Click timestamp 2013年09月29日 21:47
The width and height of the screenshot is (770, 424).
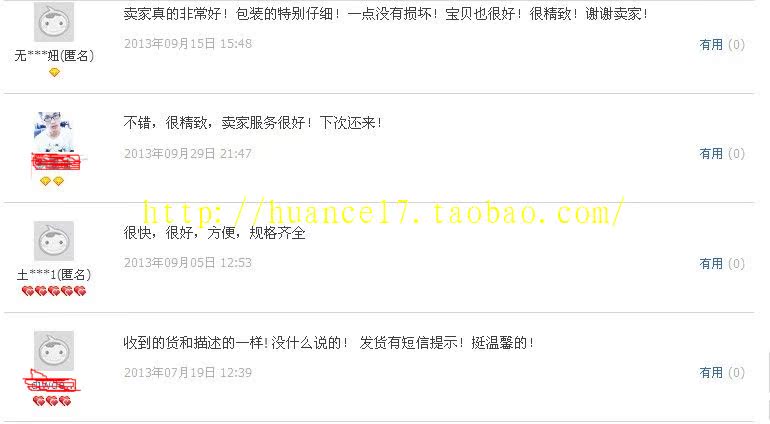pyautogui.click(x=188, y=154)
